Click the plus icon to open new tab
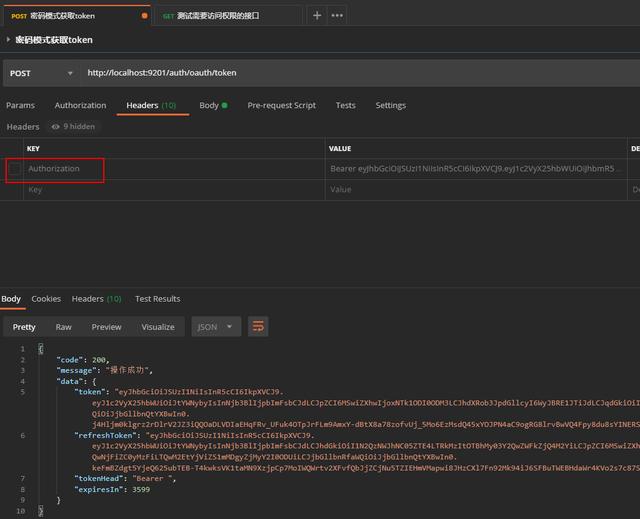 click(x=317, y=16)
